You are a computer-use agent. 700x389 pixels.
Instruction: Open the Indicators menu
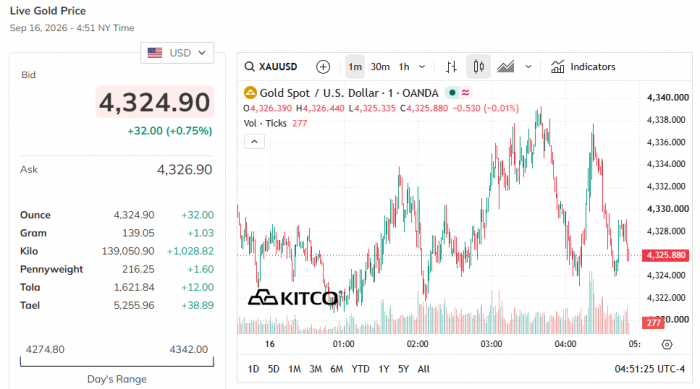pyautogui.click(x=583, y=67)
